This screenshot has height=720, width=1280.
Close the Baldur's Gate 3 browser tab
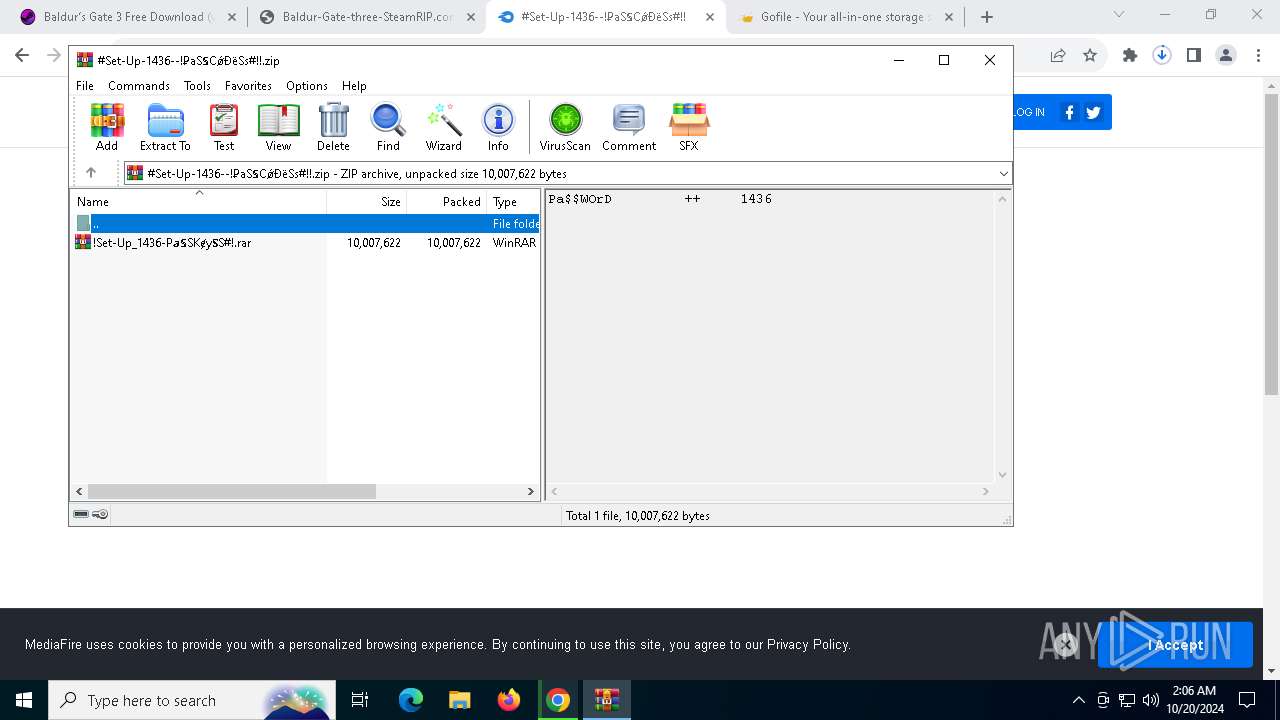232,17
